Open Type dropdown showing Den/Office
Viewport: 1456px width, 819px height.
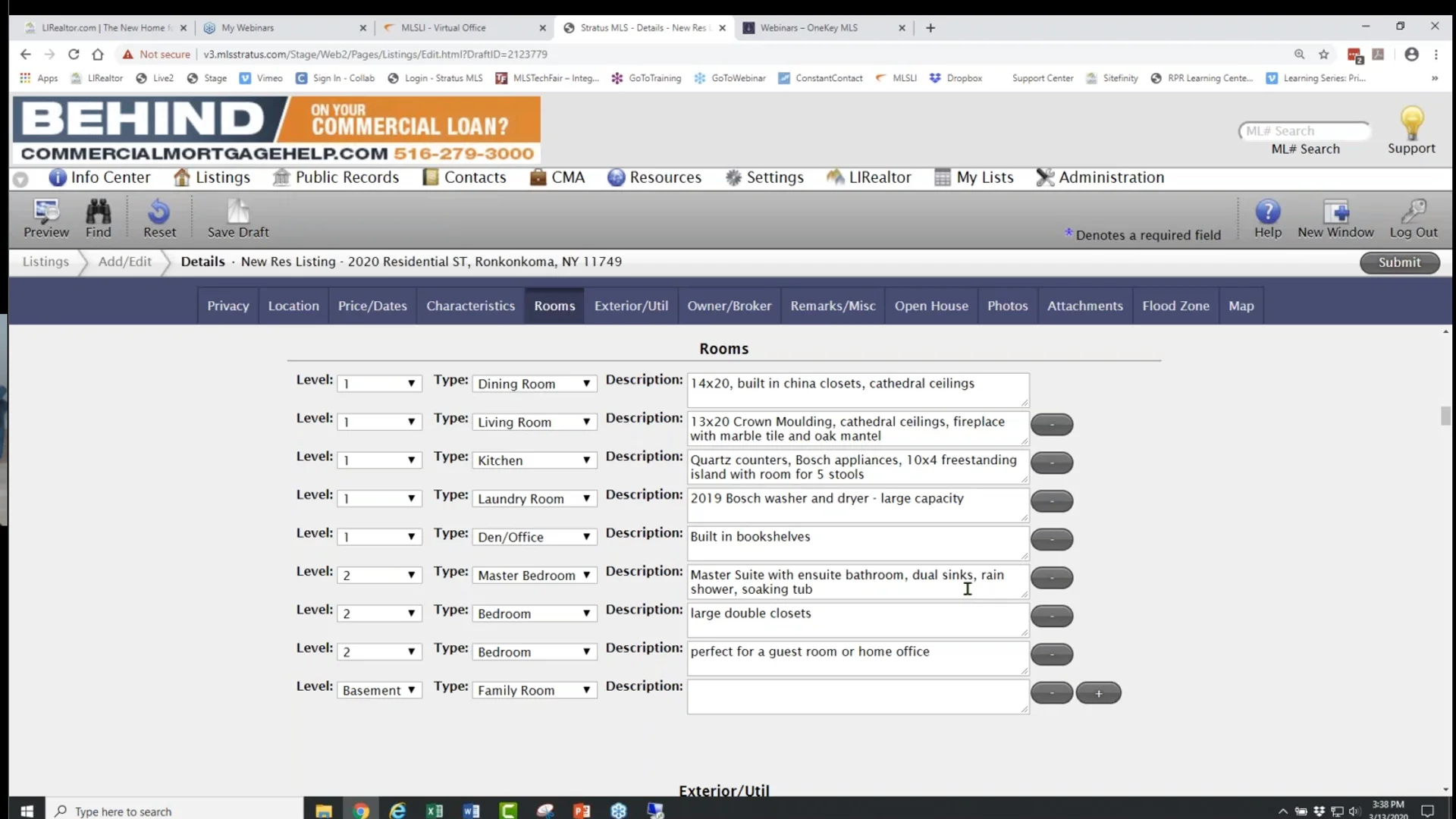click(x=534, y=537)
